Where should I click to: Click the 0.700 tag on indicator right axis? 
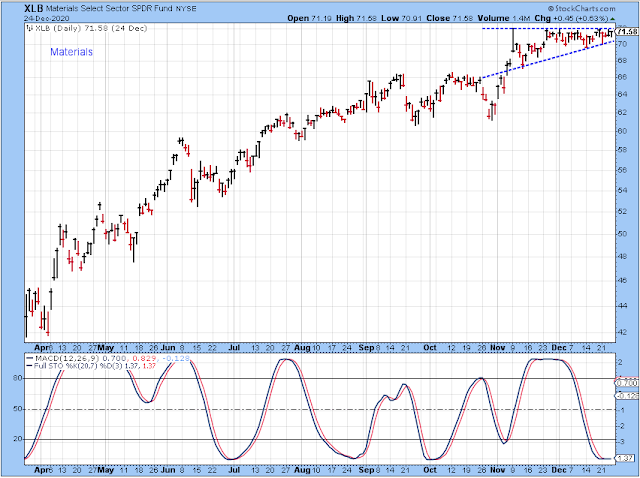(x=627, y=383)
